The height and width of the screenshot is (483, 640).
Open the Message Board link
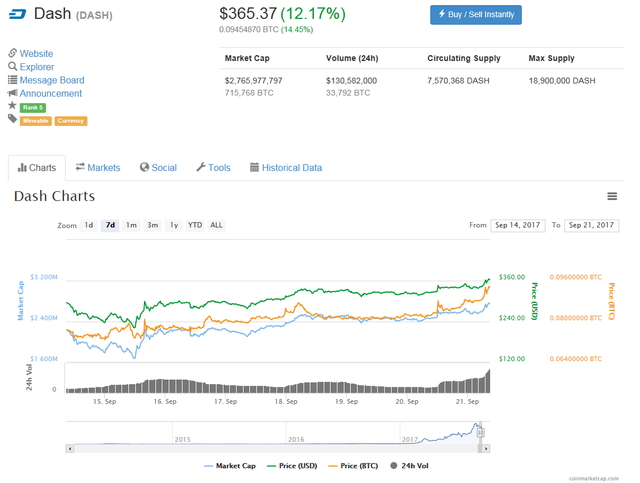(x=52, y=80)
